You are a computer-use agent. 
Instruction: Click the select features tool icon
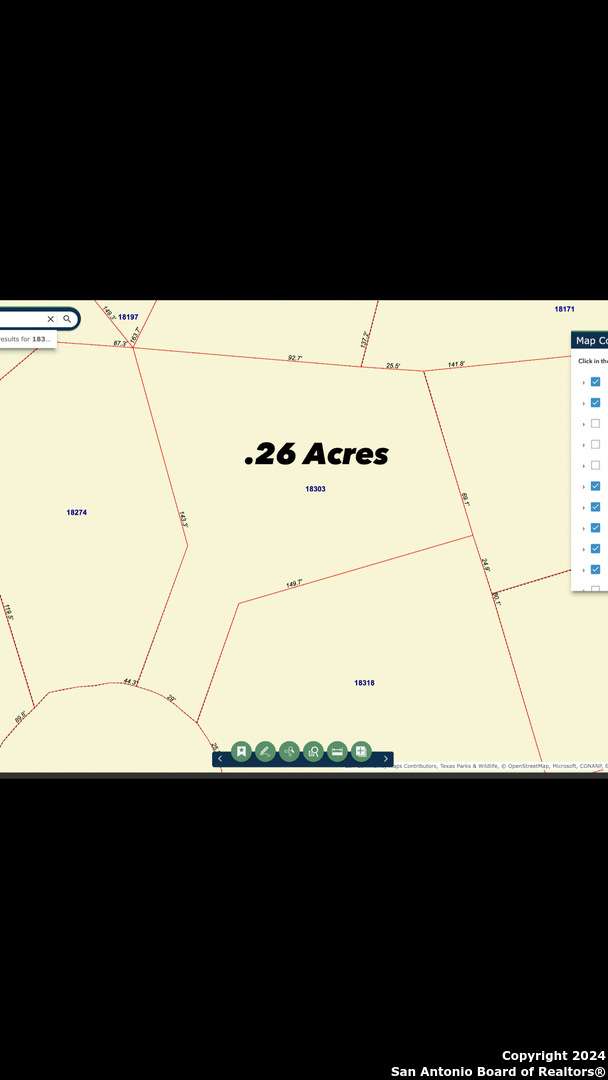289,752
